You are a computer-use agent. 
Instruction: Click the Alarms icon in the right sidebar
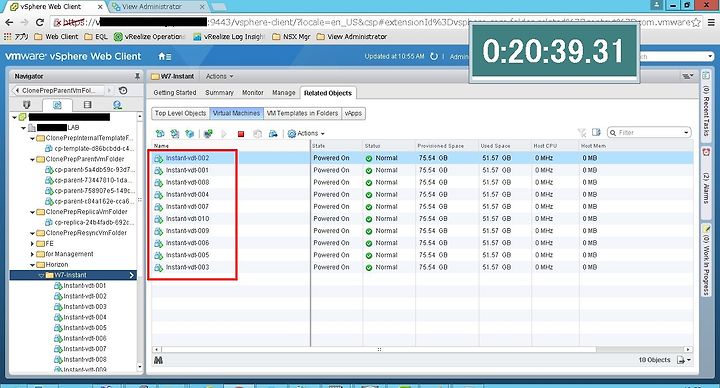coord(706,152)
